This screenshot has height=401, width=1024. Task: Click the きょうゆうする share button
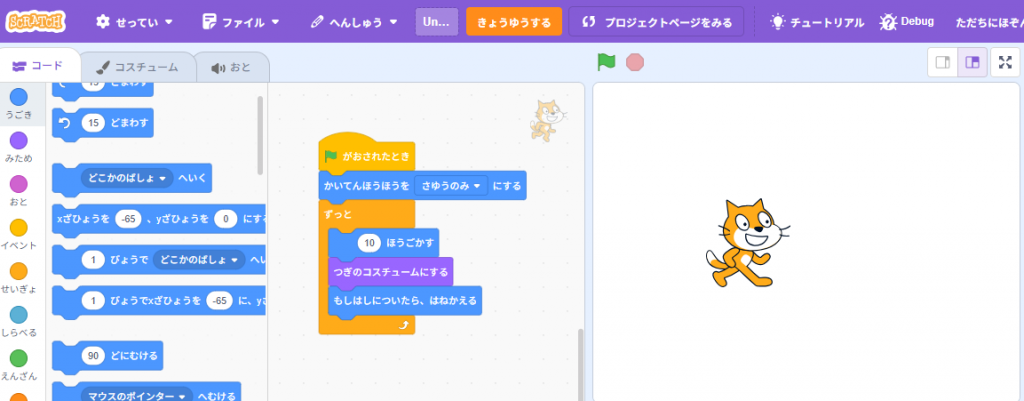coord(514,22)
